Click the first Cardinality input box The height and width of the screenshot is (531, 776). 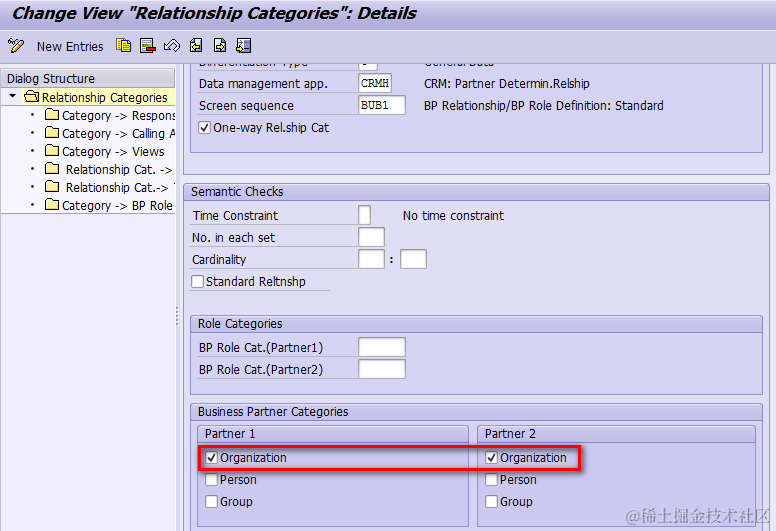click(x=371, y=259)
